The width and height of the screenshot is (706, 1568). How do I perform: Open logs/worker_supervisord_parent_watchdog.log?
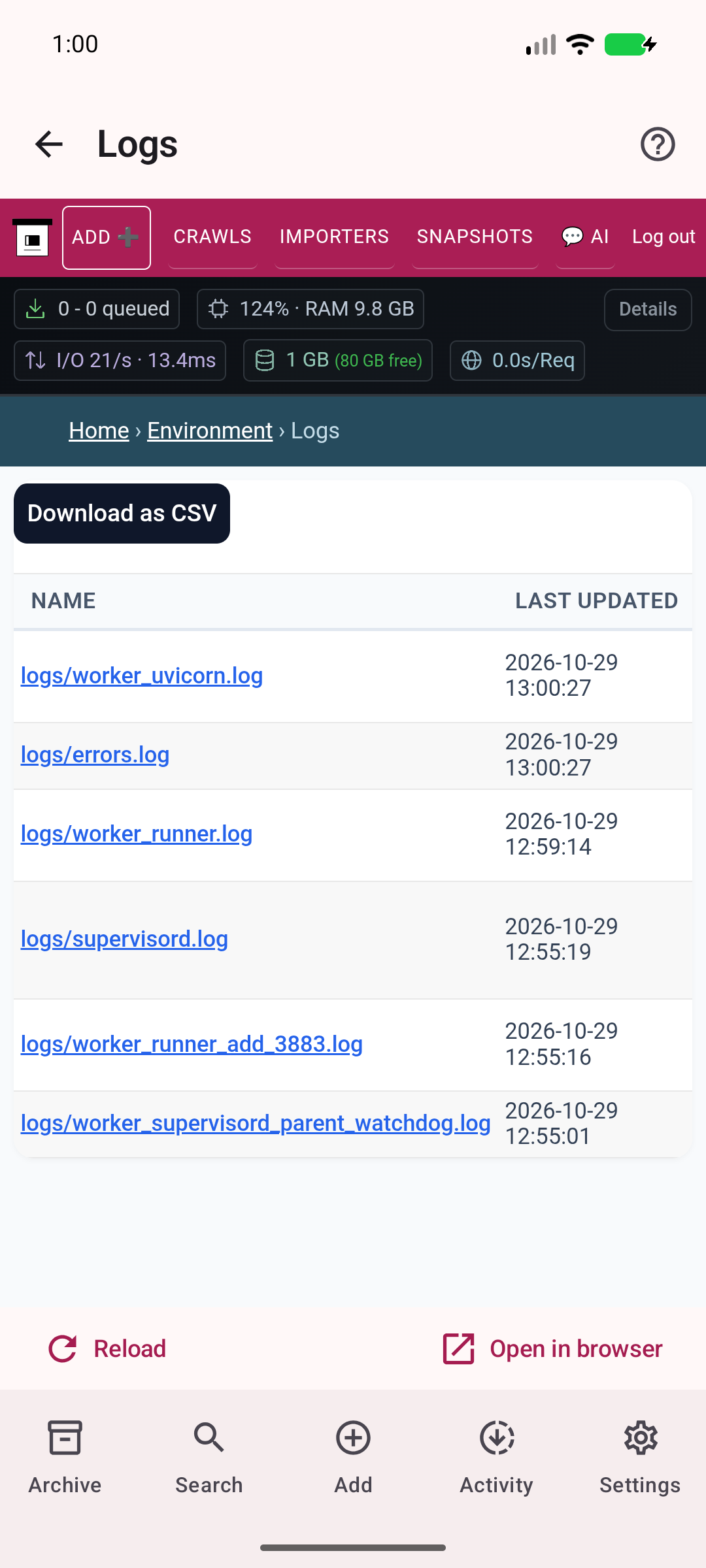(x=256, y=1123)
